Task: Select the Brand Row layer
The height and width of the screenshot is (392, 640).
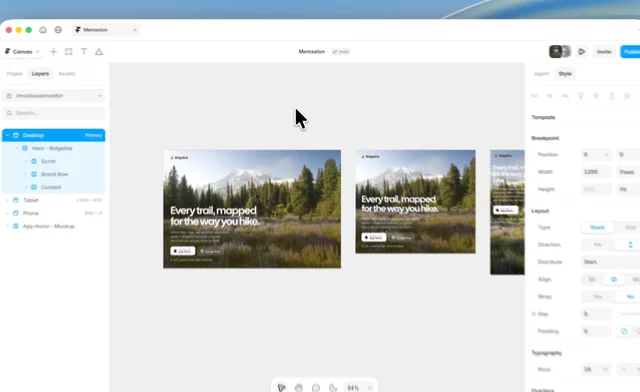Action: tap(53, 174)
